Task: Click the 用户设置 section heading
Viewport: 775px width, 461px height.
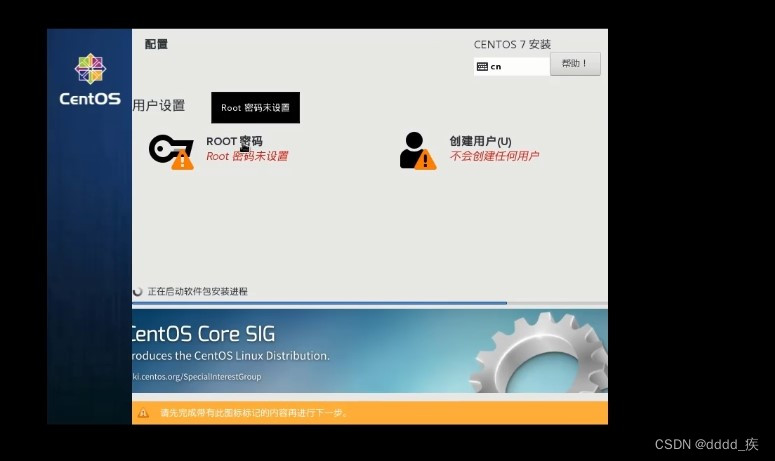Action: coord(159,105)
